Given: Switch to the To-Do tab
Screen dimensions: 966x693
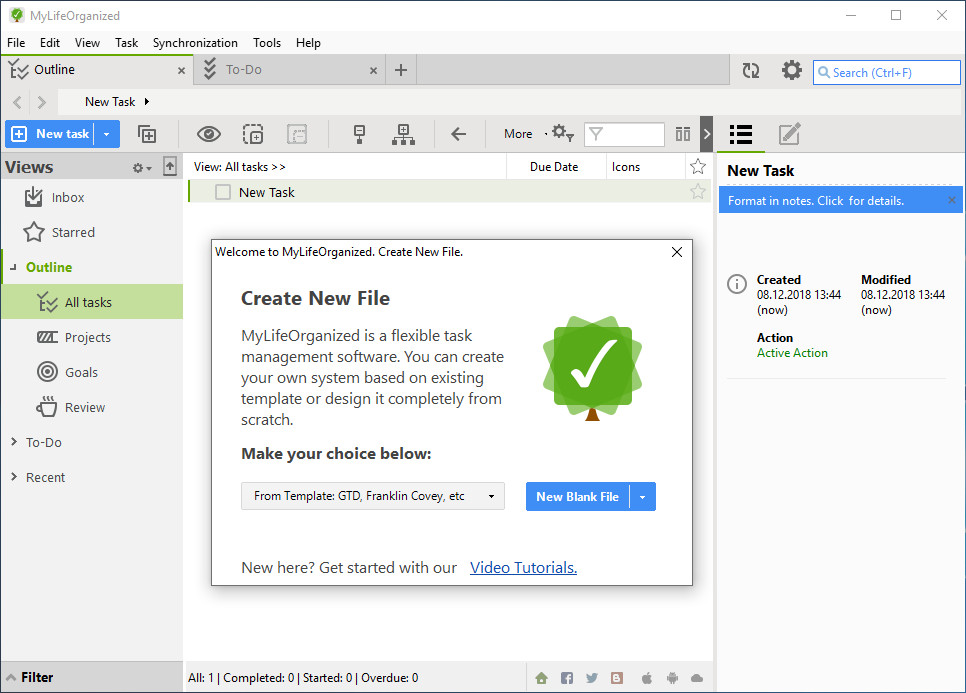Looking at the screenshot, I should tap(290, 70).
